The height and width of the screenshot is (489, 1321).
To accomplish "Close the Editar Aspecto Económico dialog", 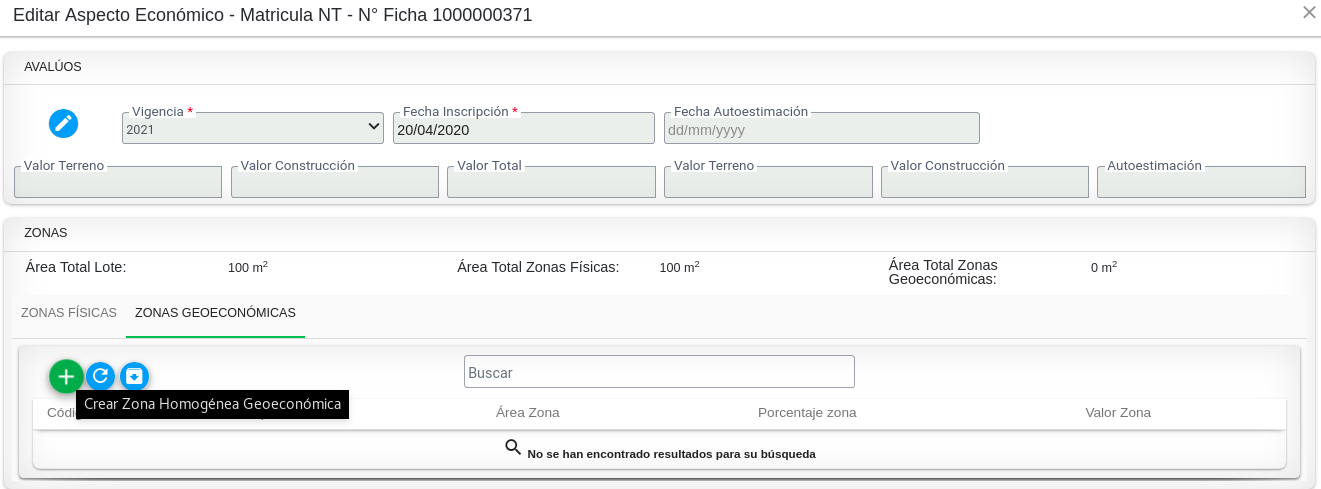I will (1308, 13).
